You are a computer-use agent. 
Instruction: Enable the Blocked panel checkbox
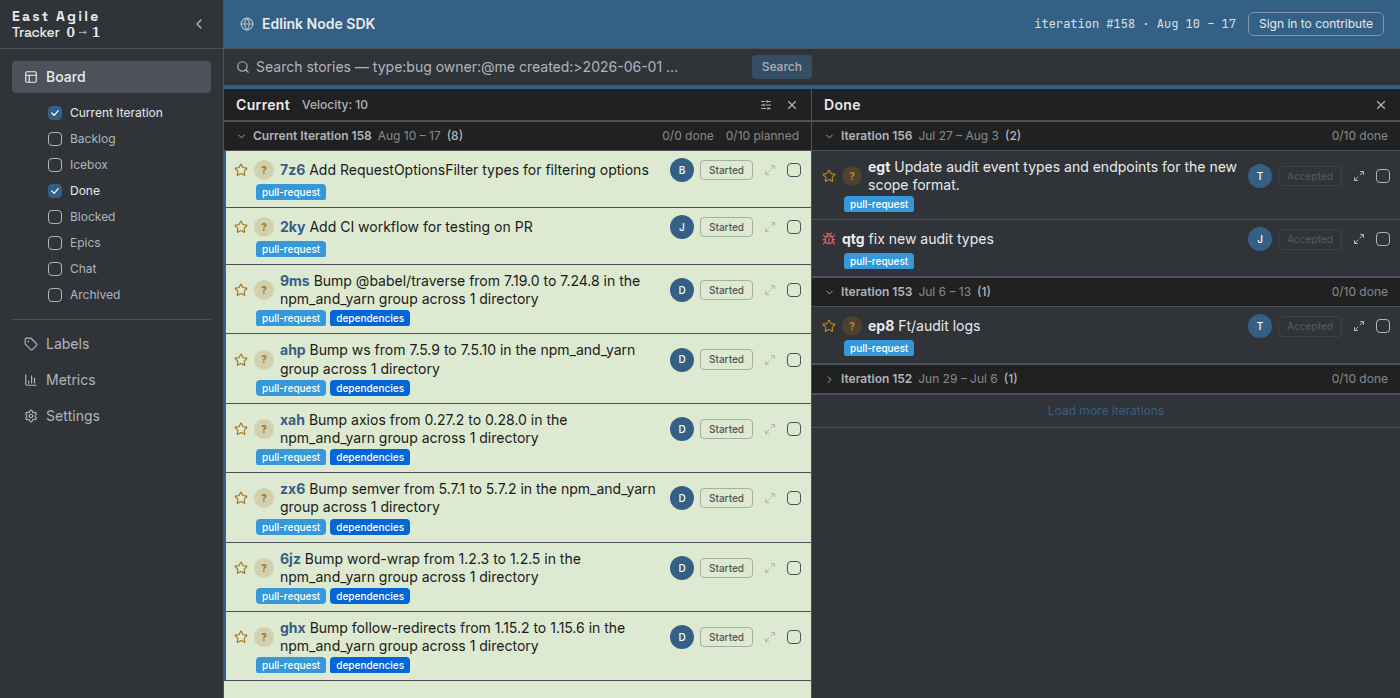click(x=55, y=217)
